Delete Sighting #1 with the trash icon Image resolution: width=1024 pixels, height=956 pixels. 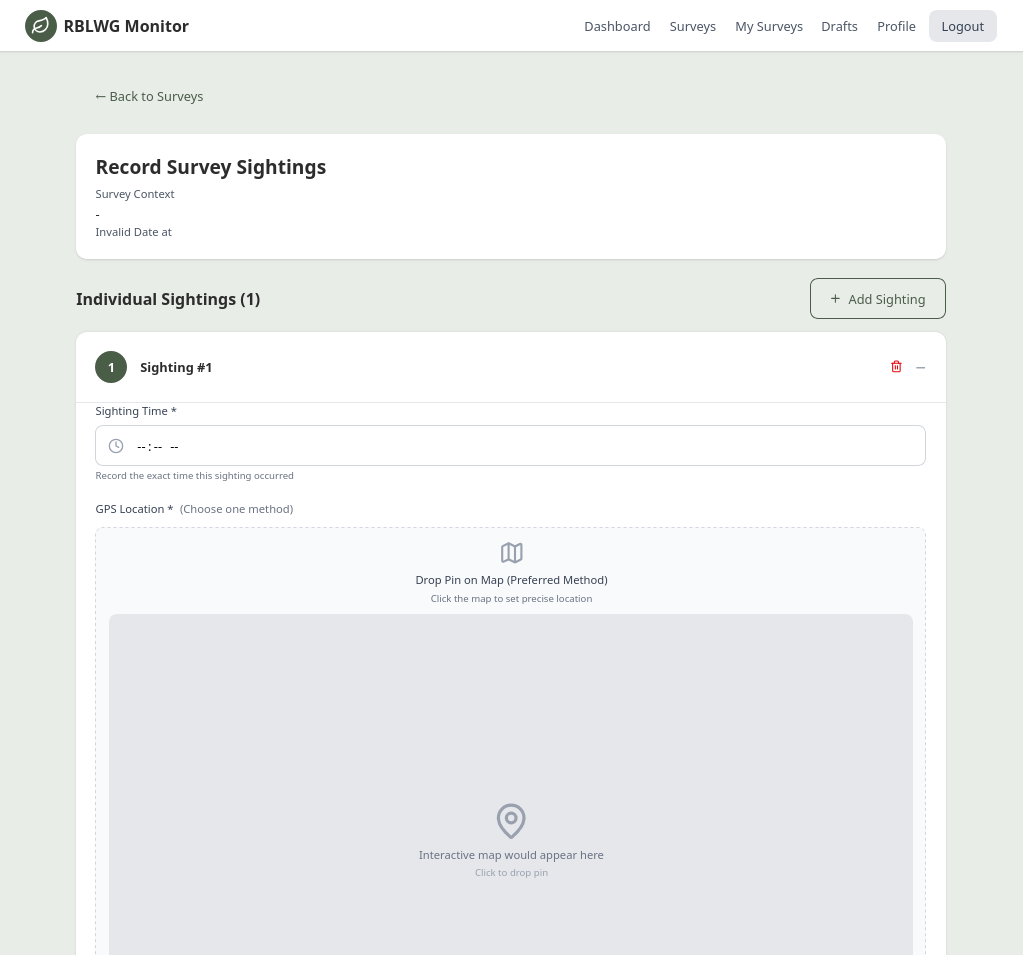point(896,367)
